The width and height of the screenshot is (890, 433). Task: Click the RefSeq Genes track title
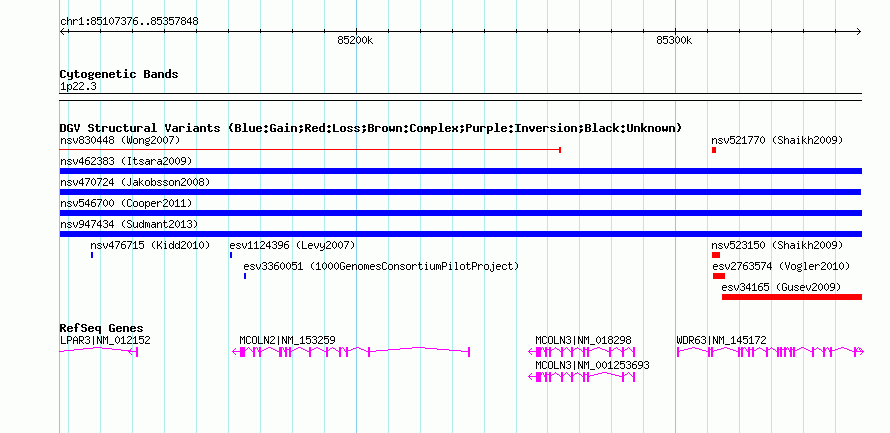click(102, 329)
